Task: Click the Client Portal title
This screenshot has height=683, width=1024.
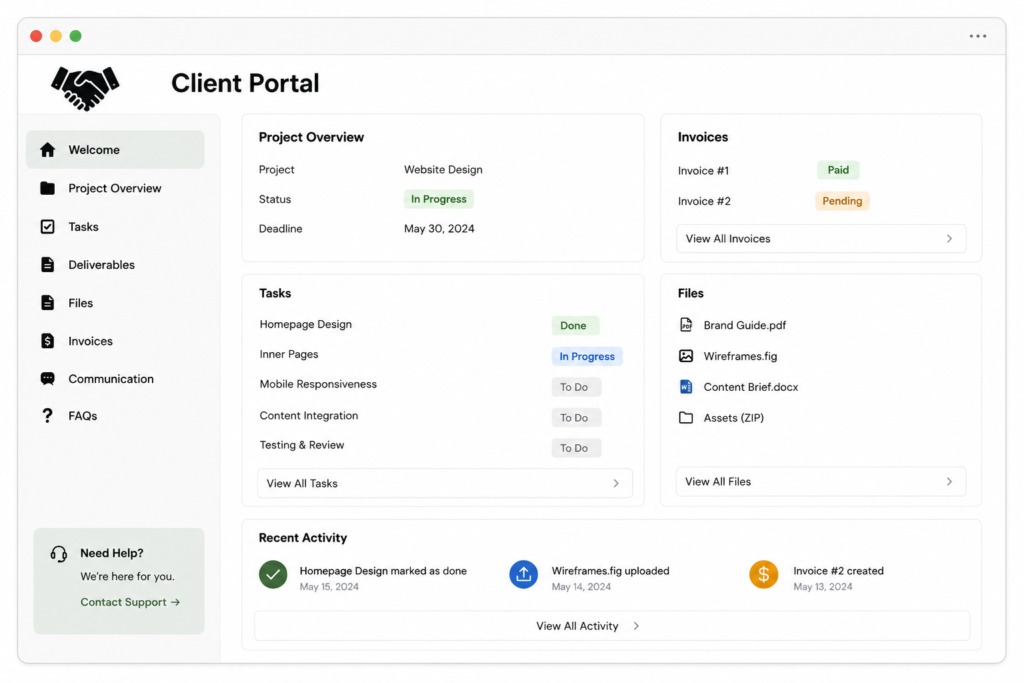Action: (245, 84)
